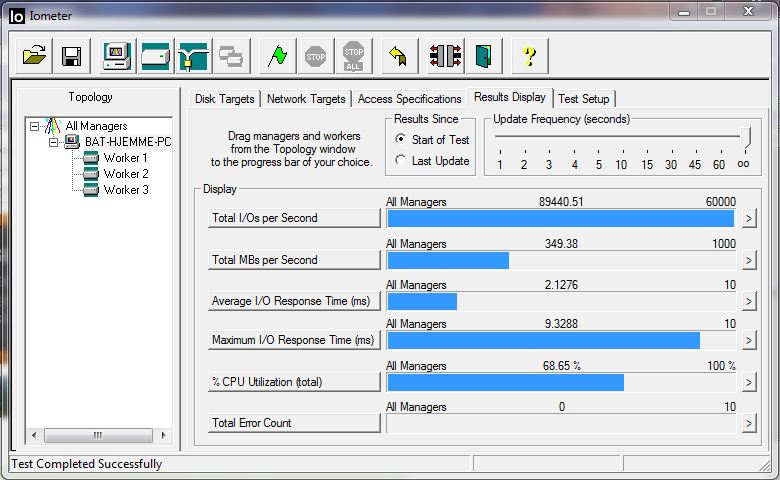Duplicate the selected worker
The width and height of the screenshot is (780, 480).
231,56
